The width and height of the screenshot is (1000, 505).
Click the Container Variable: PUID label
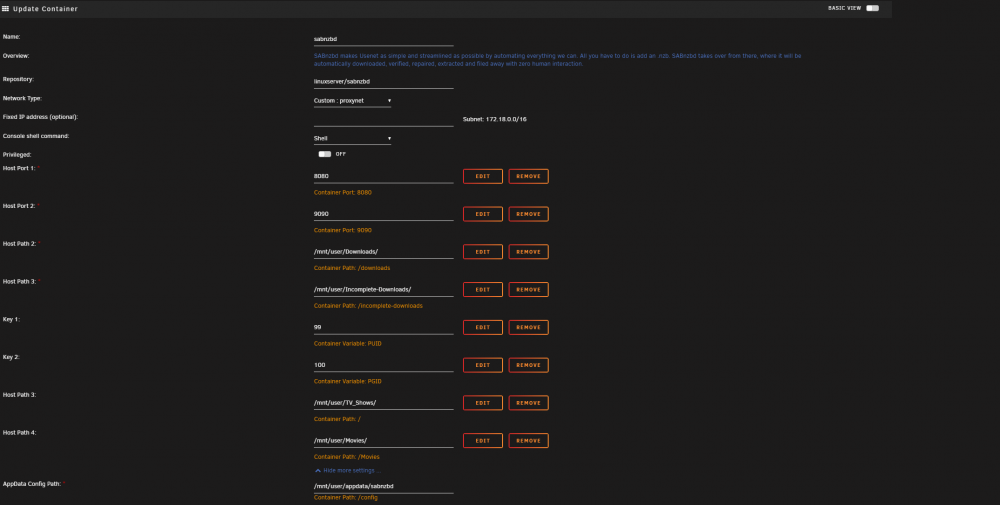pos(348,344)
